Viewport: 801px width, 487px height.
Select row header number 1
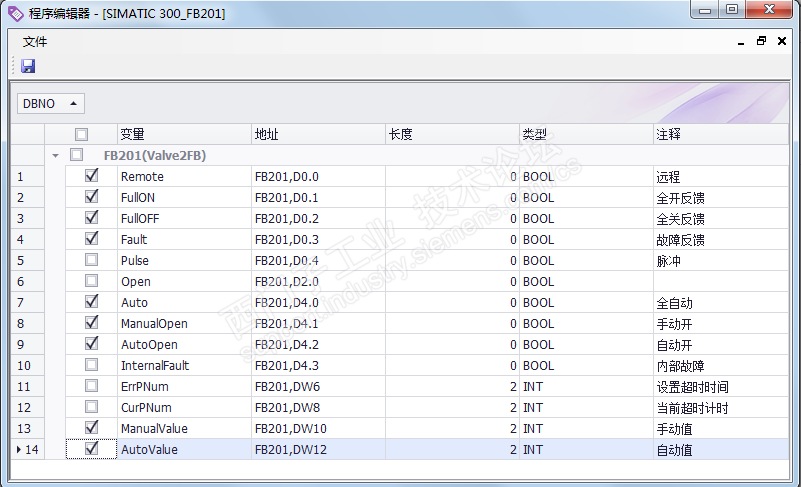pos(28,177)
